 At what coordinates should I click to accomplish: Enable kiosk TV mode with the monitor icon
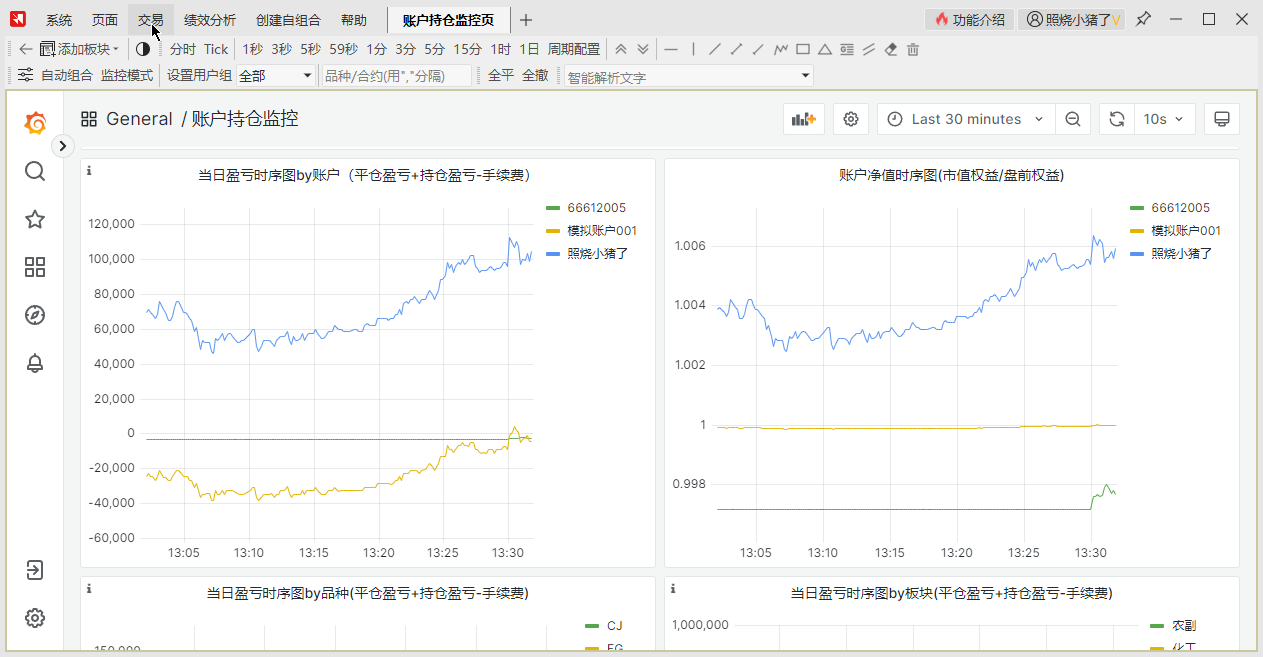[x=1221, y=118]
